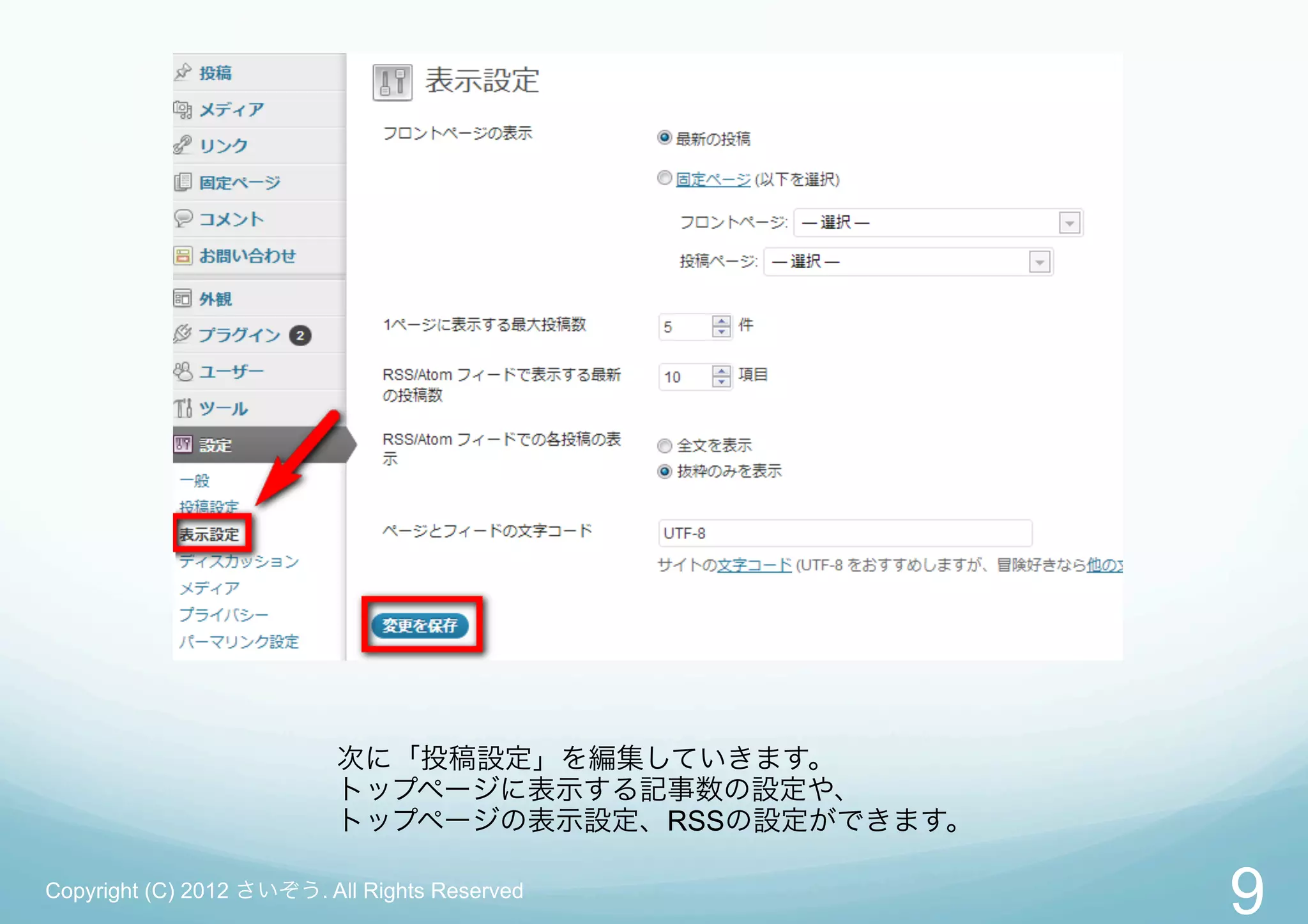The width and height of the screenshot is (1308, 924).
Task: Click the camera icon beside メディア
Action: (183, 109)
